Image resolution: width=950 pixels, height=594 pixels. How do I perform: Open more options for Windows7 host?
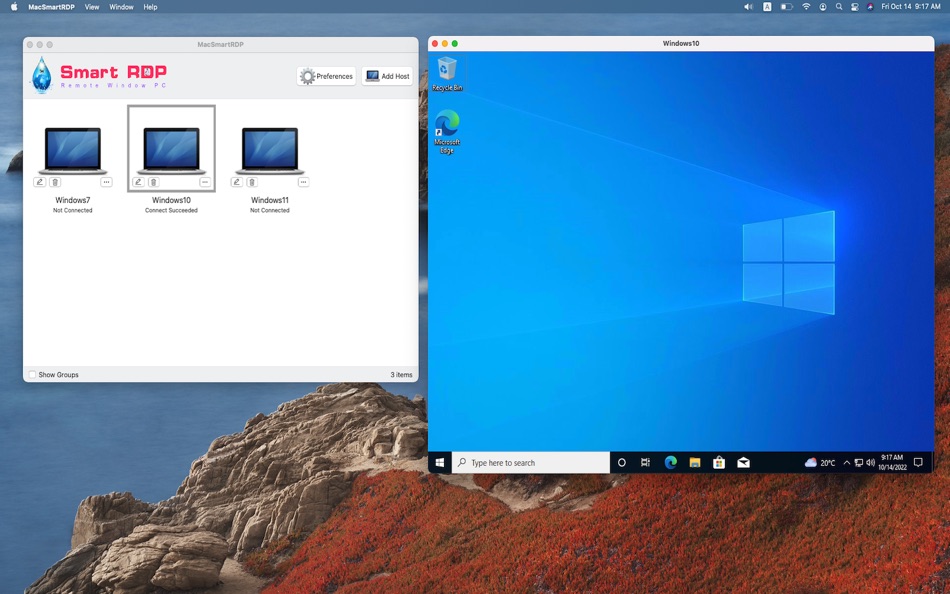(106, 182)
